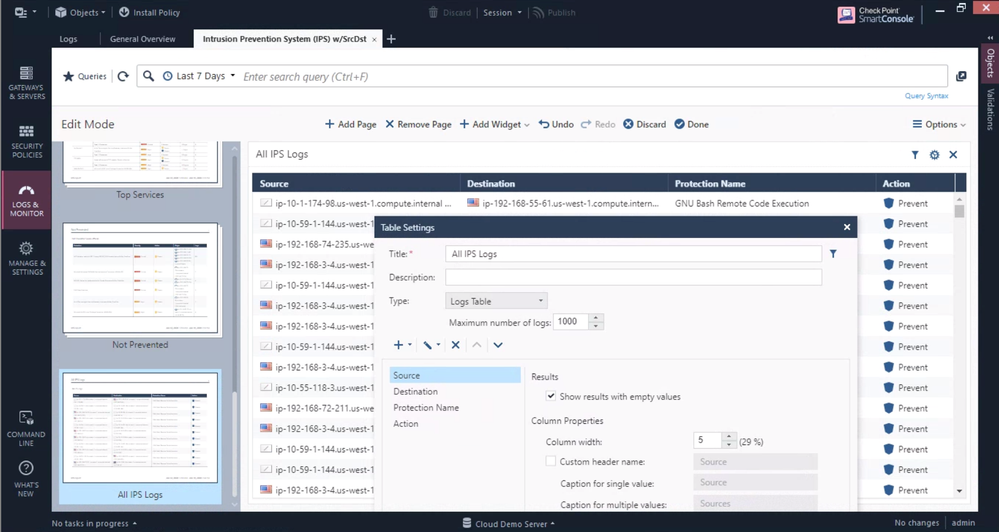
Task: Open the Command Line panel
Action: (x=26, y=428)
